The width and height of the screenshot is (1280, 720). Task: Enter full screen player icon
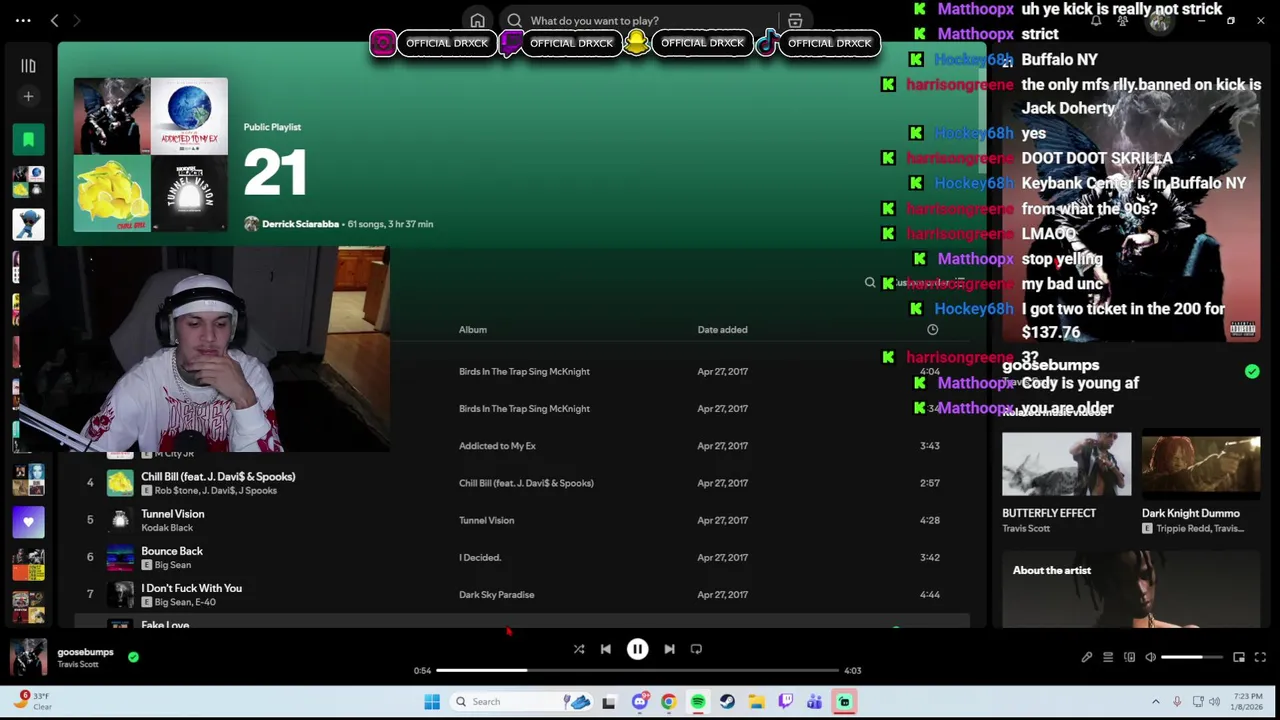pos(1260,657)
